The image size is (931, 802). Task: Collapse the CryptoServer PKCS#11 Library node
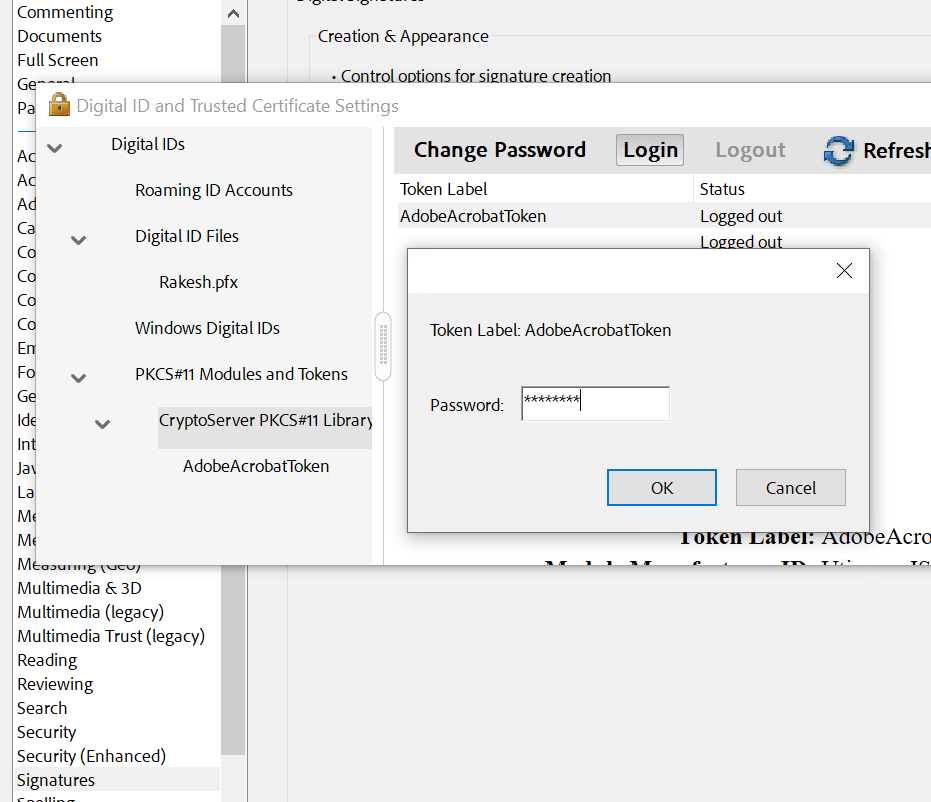[x=103, y=424]
